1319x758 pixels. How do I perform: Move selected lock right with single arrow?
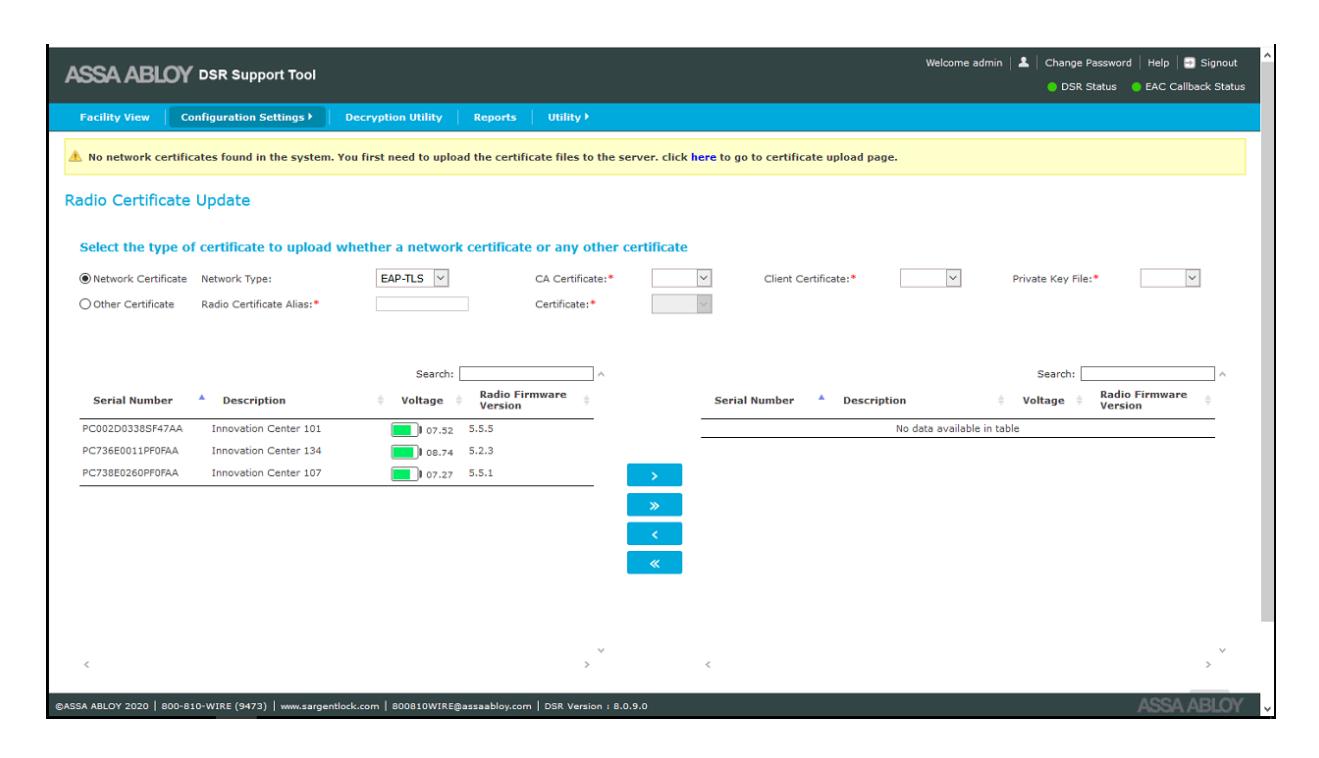click(654, 474)
